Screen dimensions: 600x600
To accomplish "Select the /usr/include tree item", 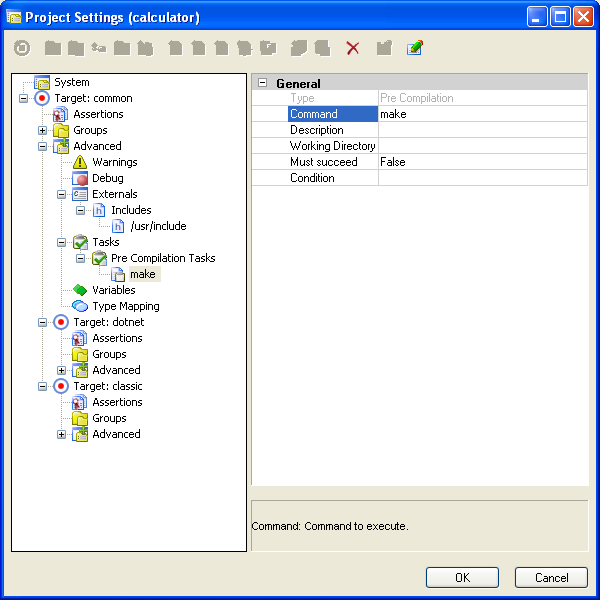I will [158, 226].
